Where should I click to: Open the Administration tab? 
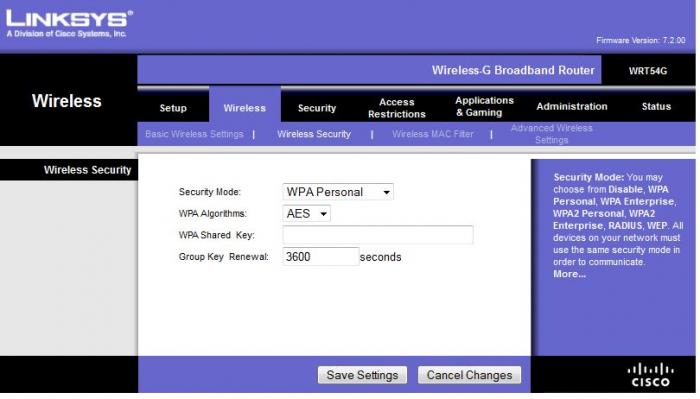572,106
